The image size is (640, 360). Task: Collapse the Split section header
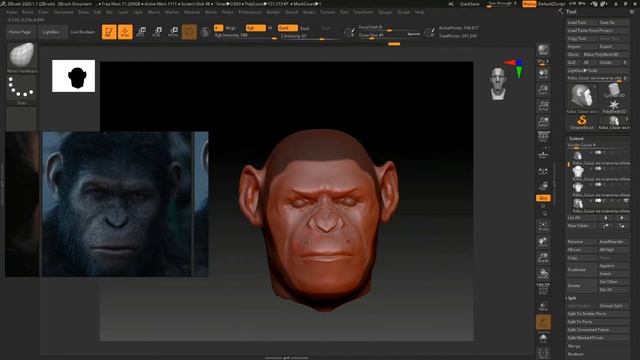pos(572,298)
